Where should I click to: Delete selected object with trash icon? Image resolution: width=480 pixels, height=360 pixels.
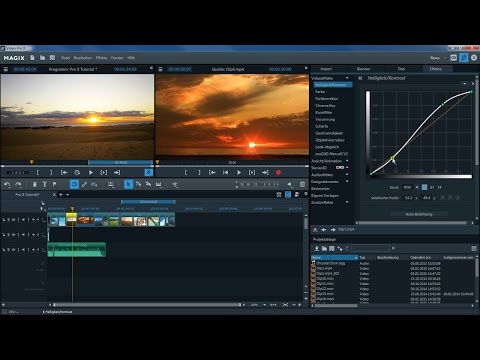pyautogui.click(x=34, y=184)
